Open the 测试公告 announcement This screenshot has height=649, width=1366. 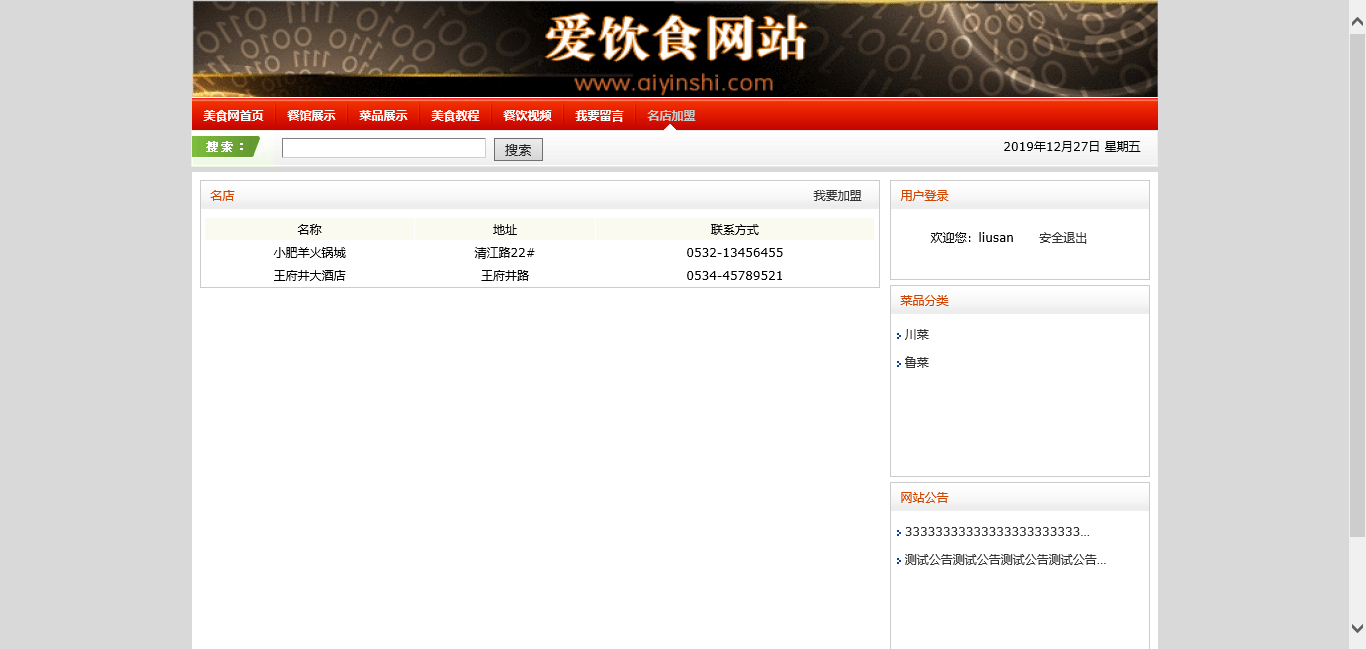pyautogui.click(x=1005, y=560)
